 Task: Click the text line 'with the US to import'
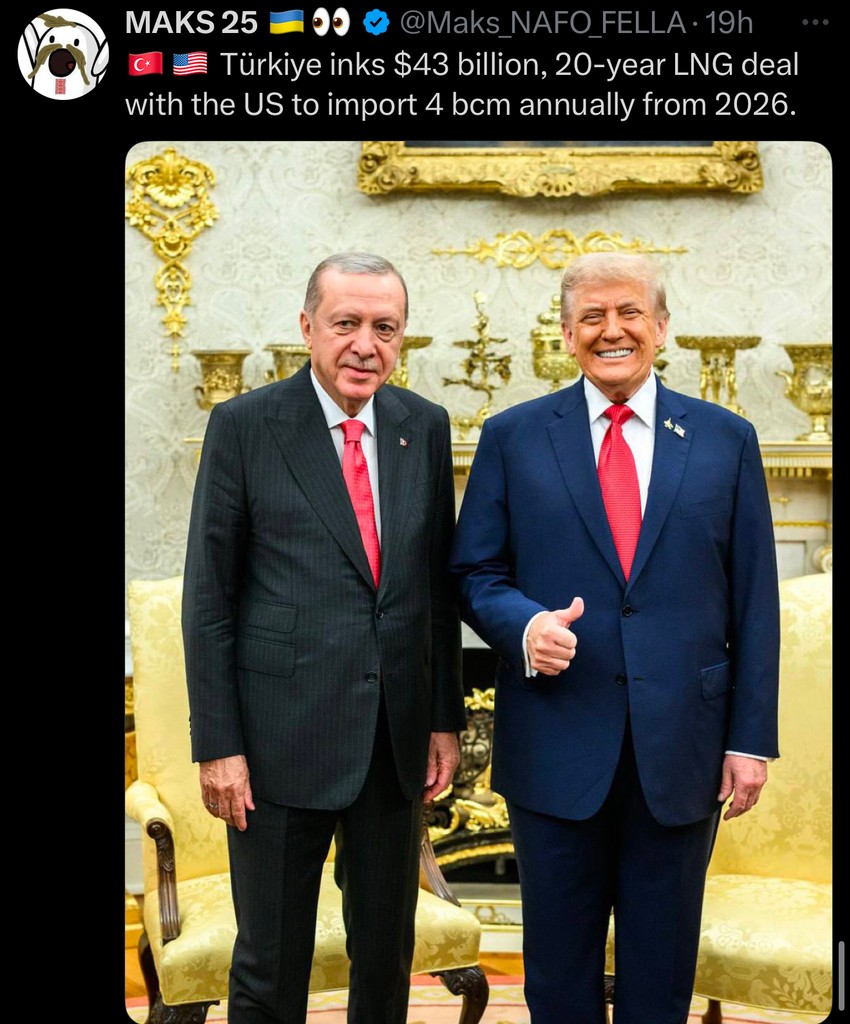[271, 105]
